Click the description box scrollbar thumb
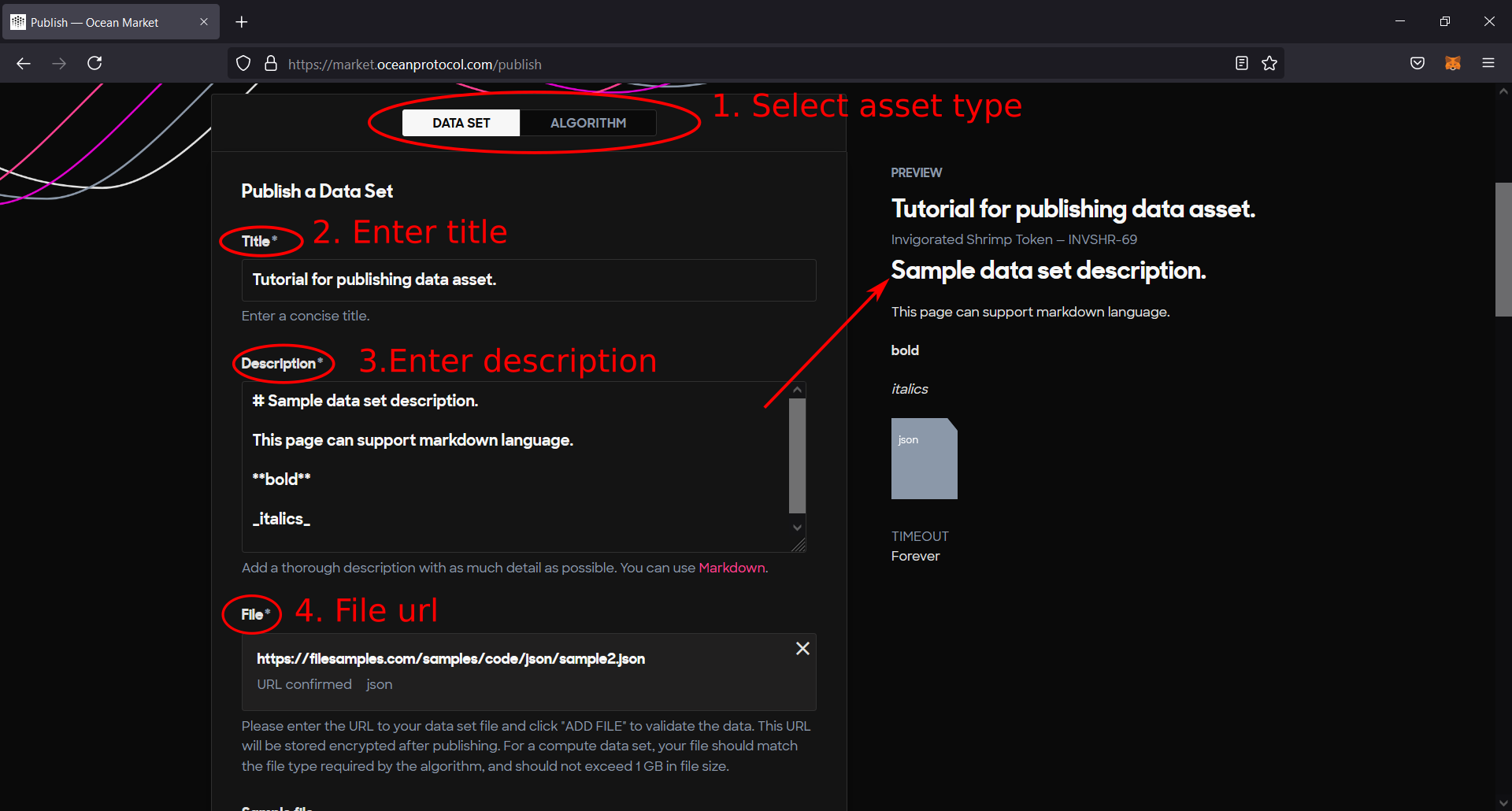This screenshot has height=811, width=1512. pos(797,456)
